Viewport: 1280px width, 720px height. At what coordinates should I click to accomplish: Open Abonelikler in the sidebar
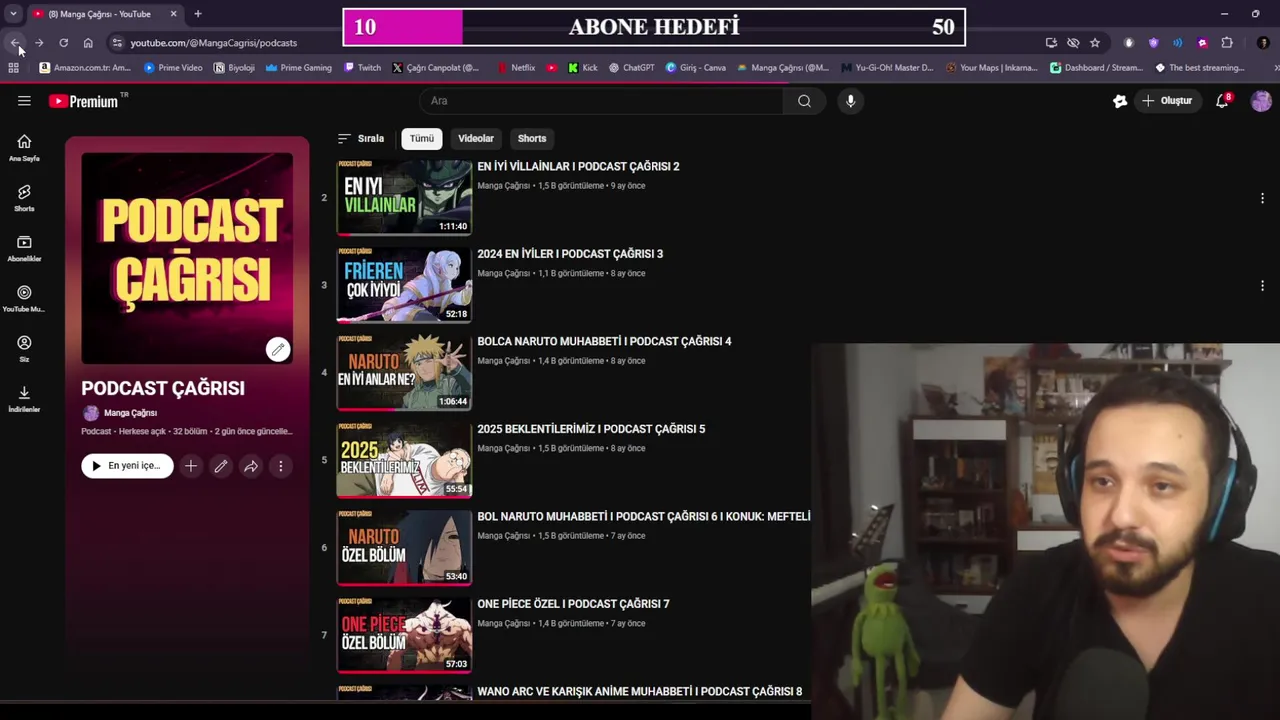point(24,248)
